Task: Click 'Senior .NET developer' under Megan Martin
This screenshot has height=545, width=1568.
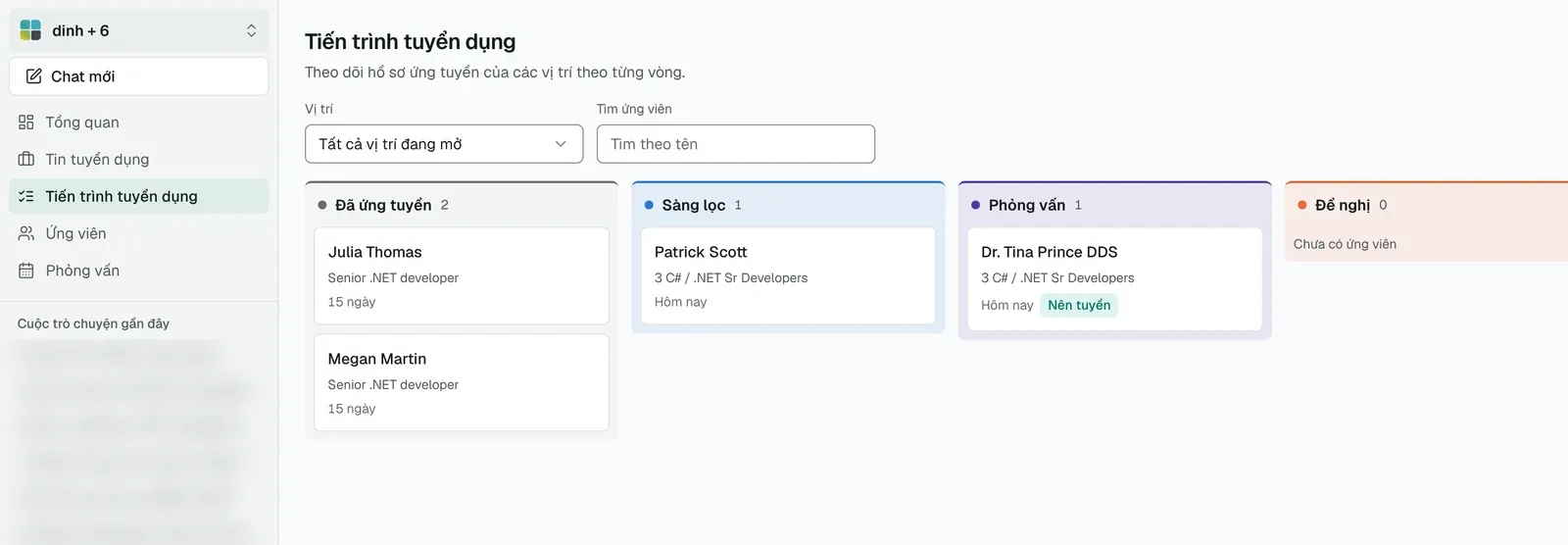Action: click(x=393, y=385)
